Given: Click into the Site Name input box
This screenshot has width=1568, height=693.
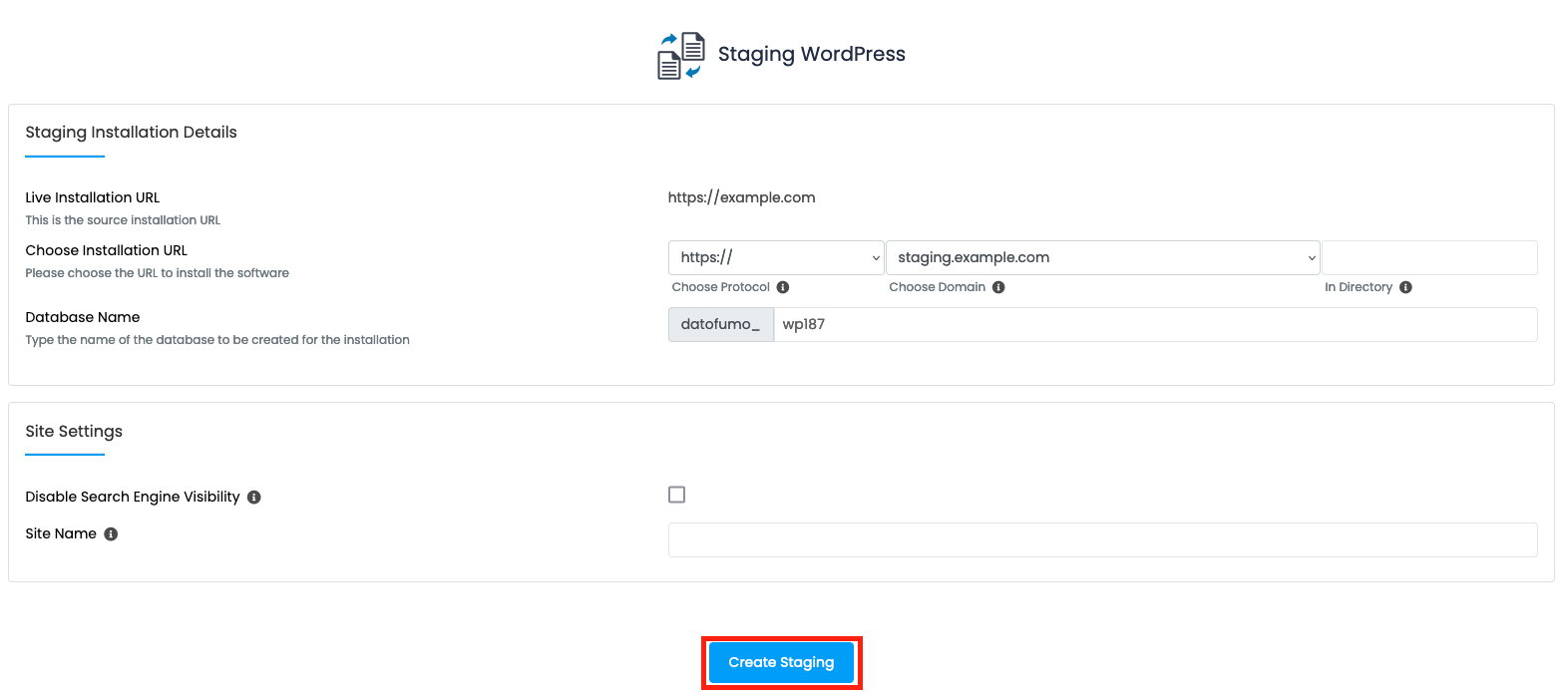Looking at the screenshot, I should coord(1103,539).
